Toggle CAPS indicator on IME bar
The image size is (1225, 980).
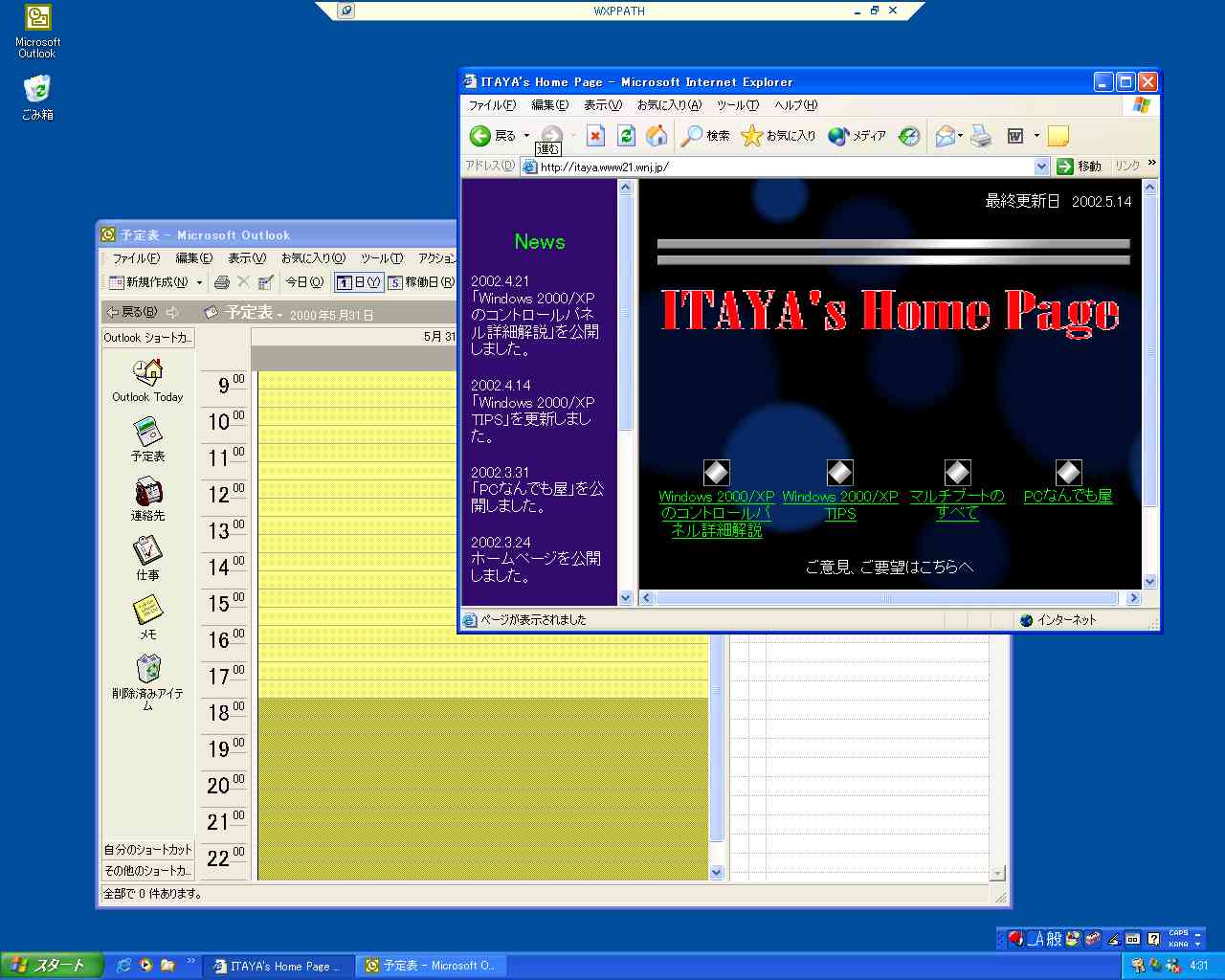1178,933
